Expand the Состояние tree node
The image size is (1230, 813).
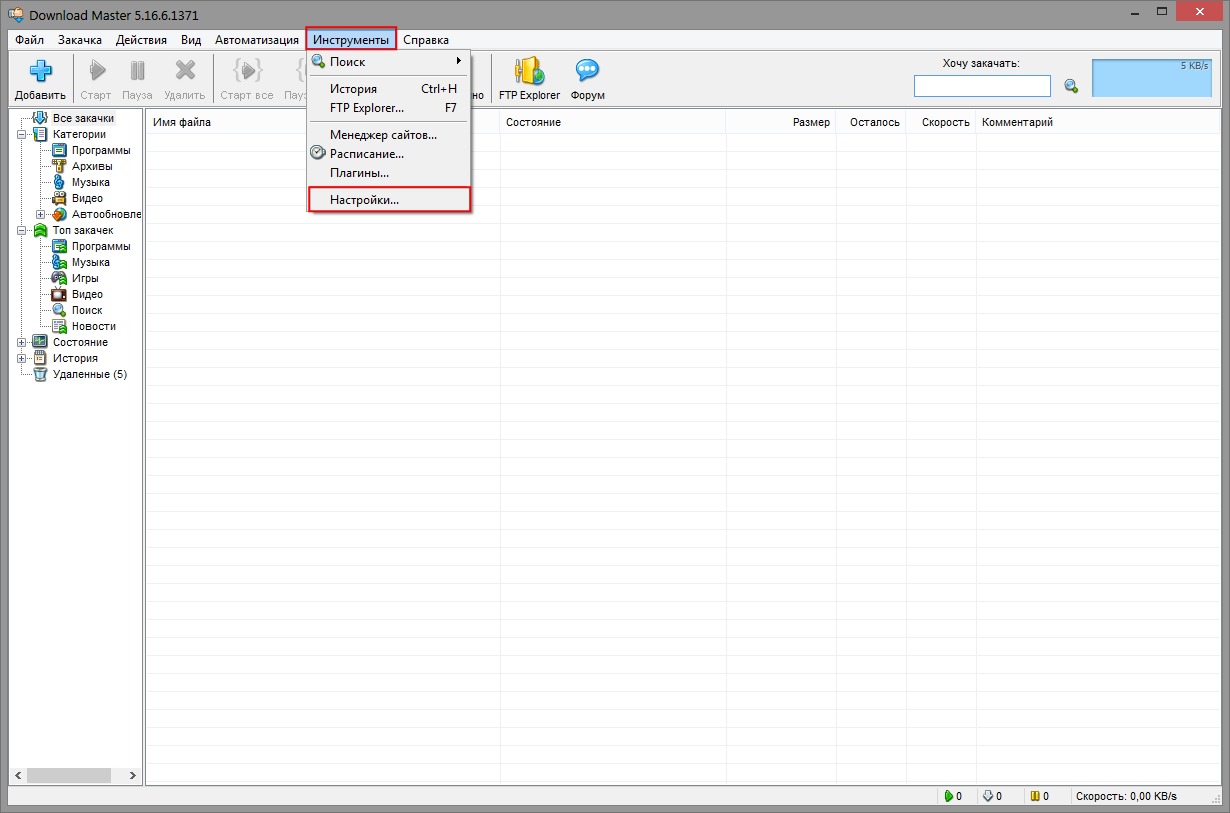(x=21, y=342)
